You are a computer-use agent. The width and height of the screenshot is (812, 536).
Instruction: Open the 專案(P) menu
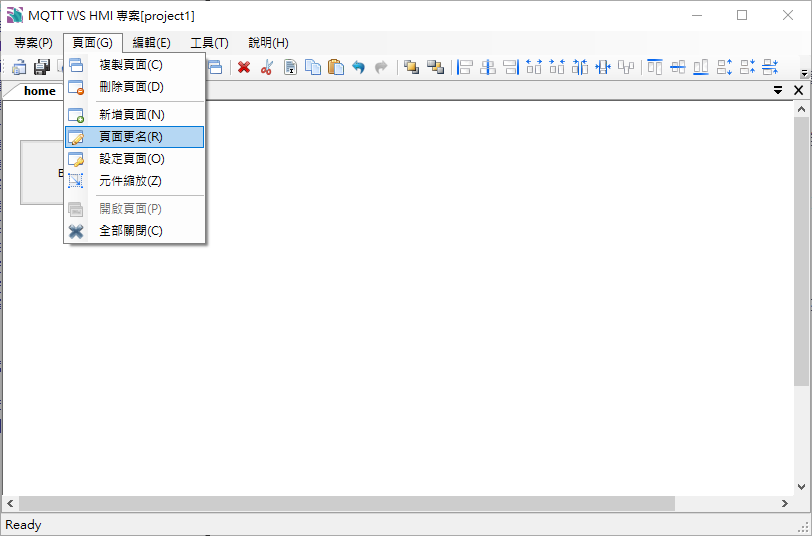[34, 43]
